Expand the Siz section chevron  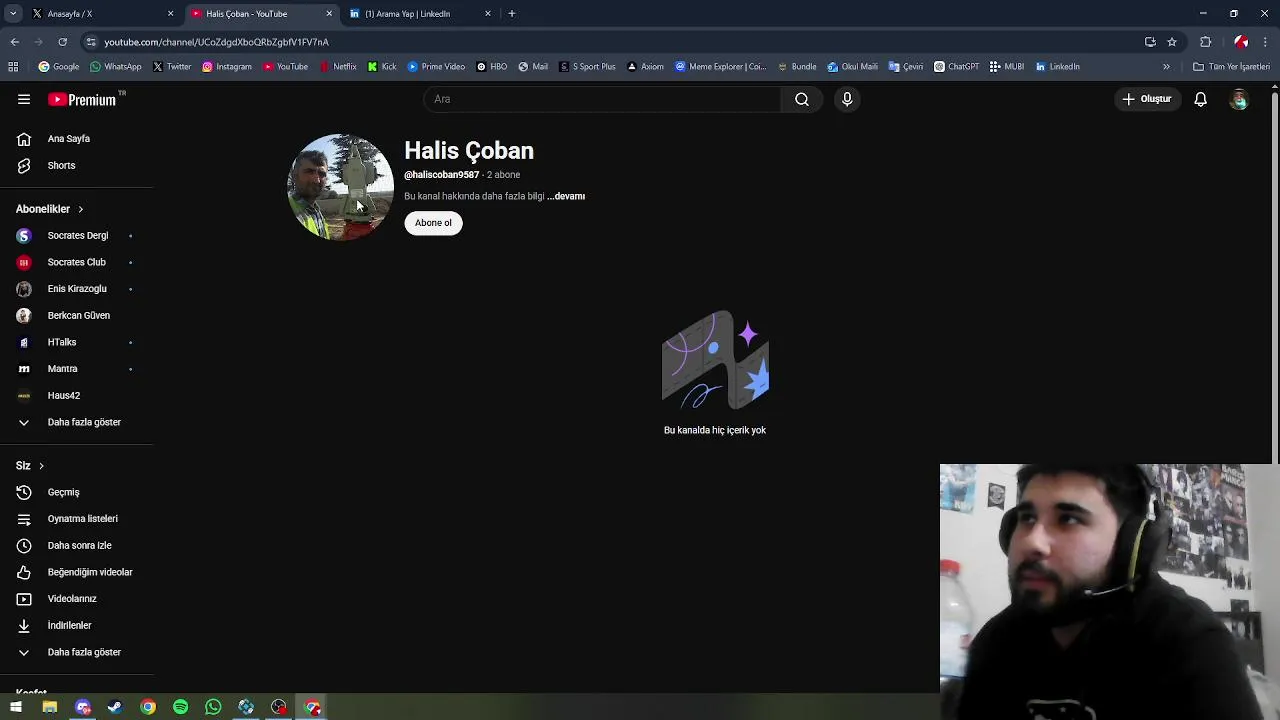point(41,466)
